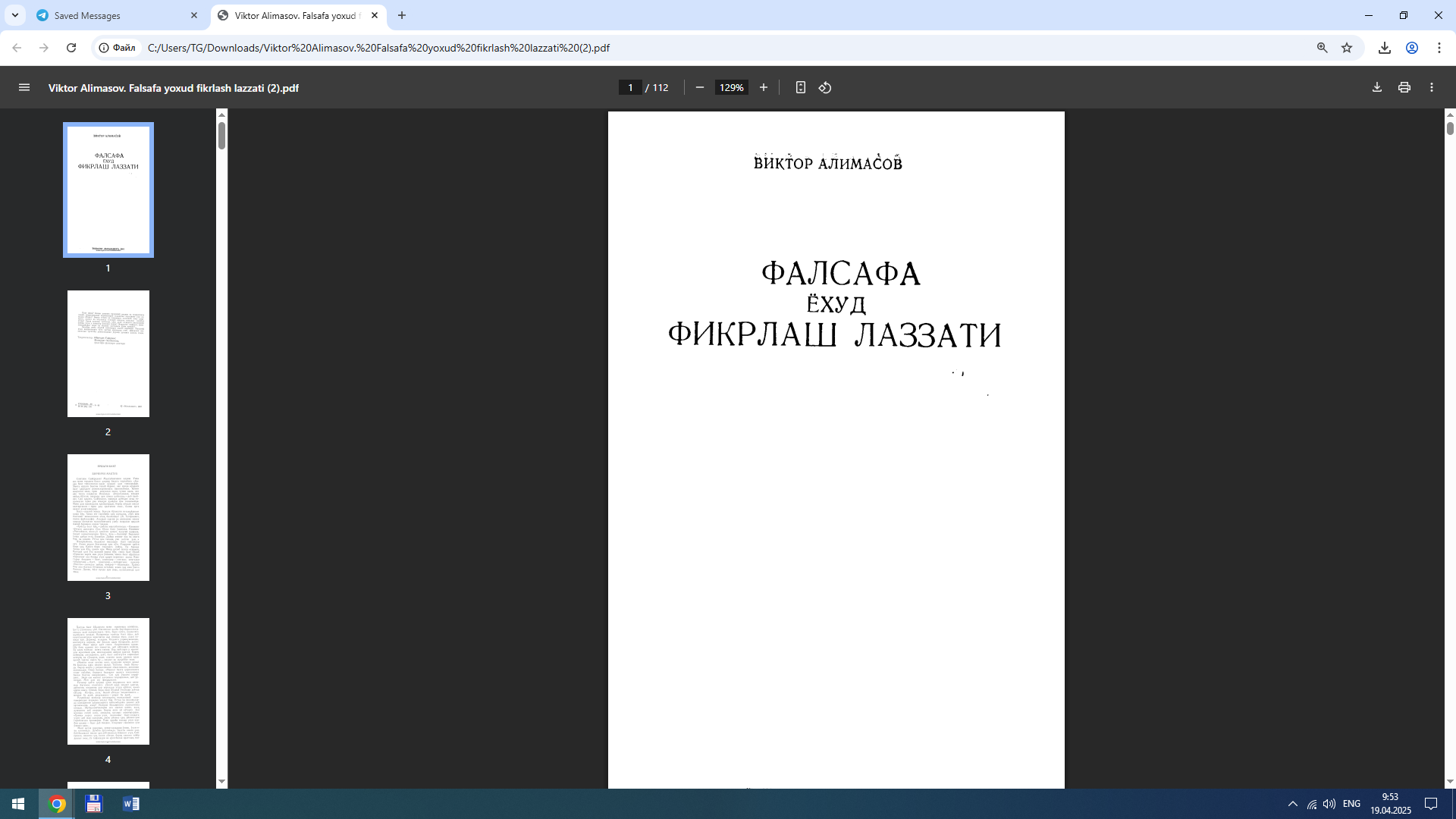
Task: Switch the ENG input language
Action: 1351,804
